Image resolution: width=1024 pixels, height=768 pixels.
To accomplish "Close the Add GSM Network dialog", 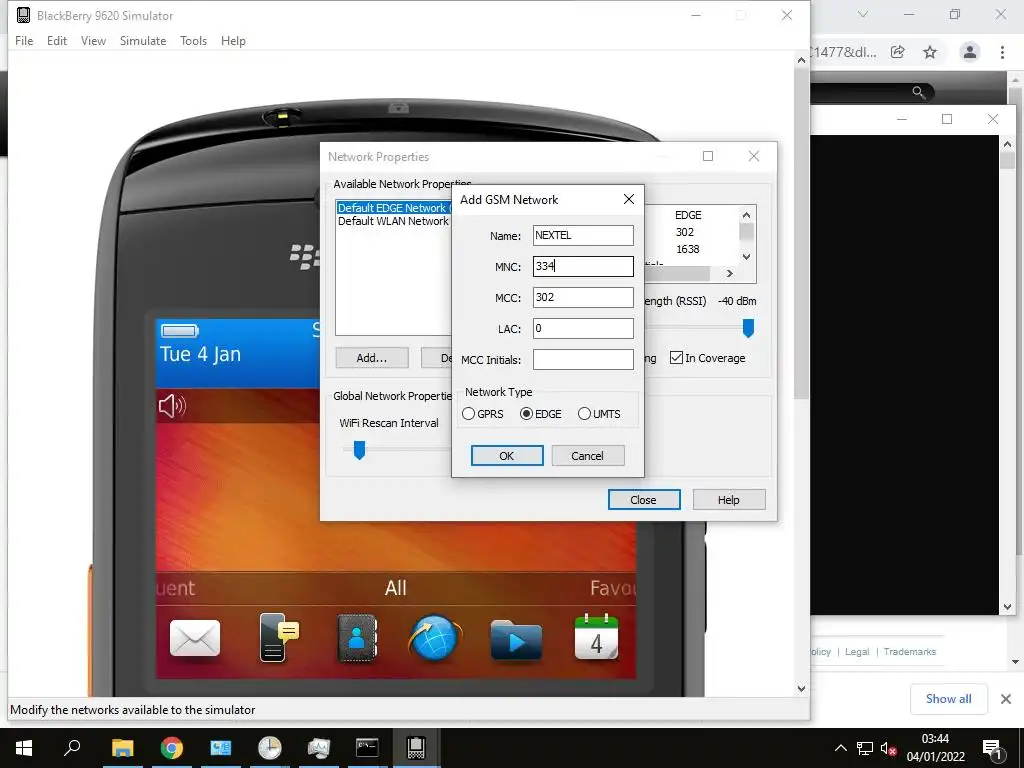I will 629,199.
